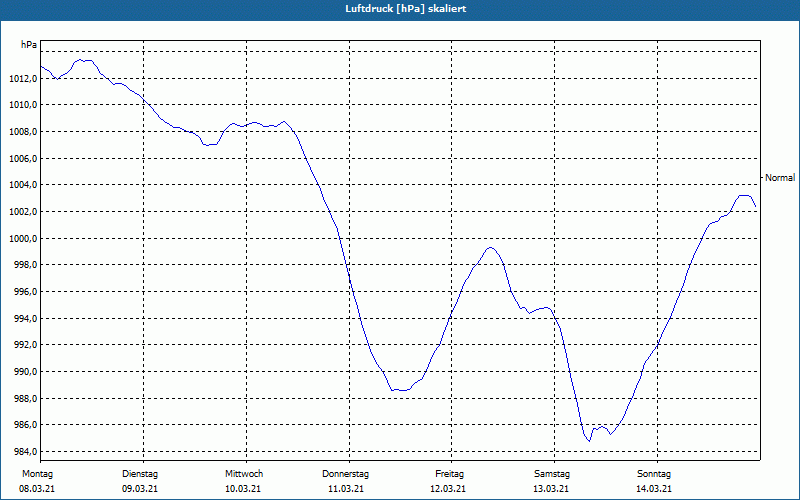Select the 984,0 axis value
This screenshot has width=800, height=500.
pyautogui.click(x=25, y=452)
